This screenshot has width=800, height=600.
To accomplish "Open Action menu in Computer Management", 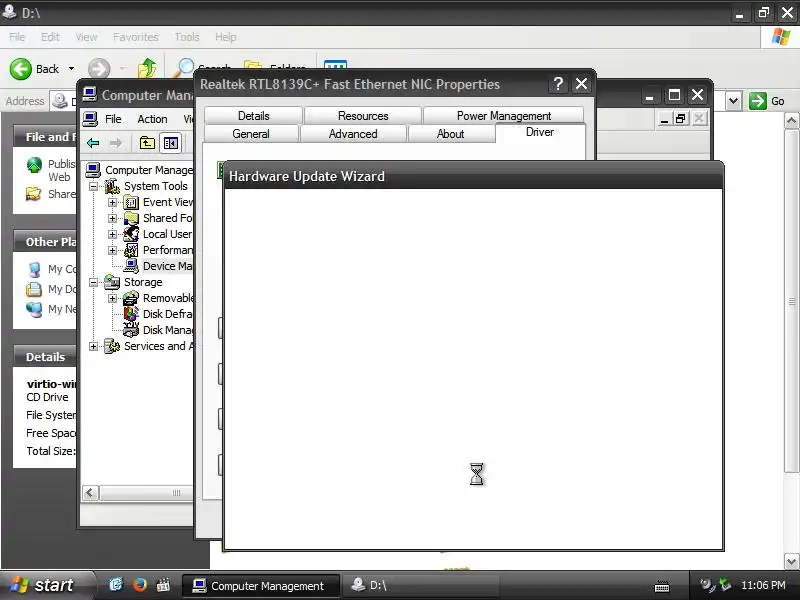I will [x=152, y=119].
